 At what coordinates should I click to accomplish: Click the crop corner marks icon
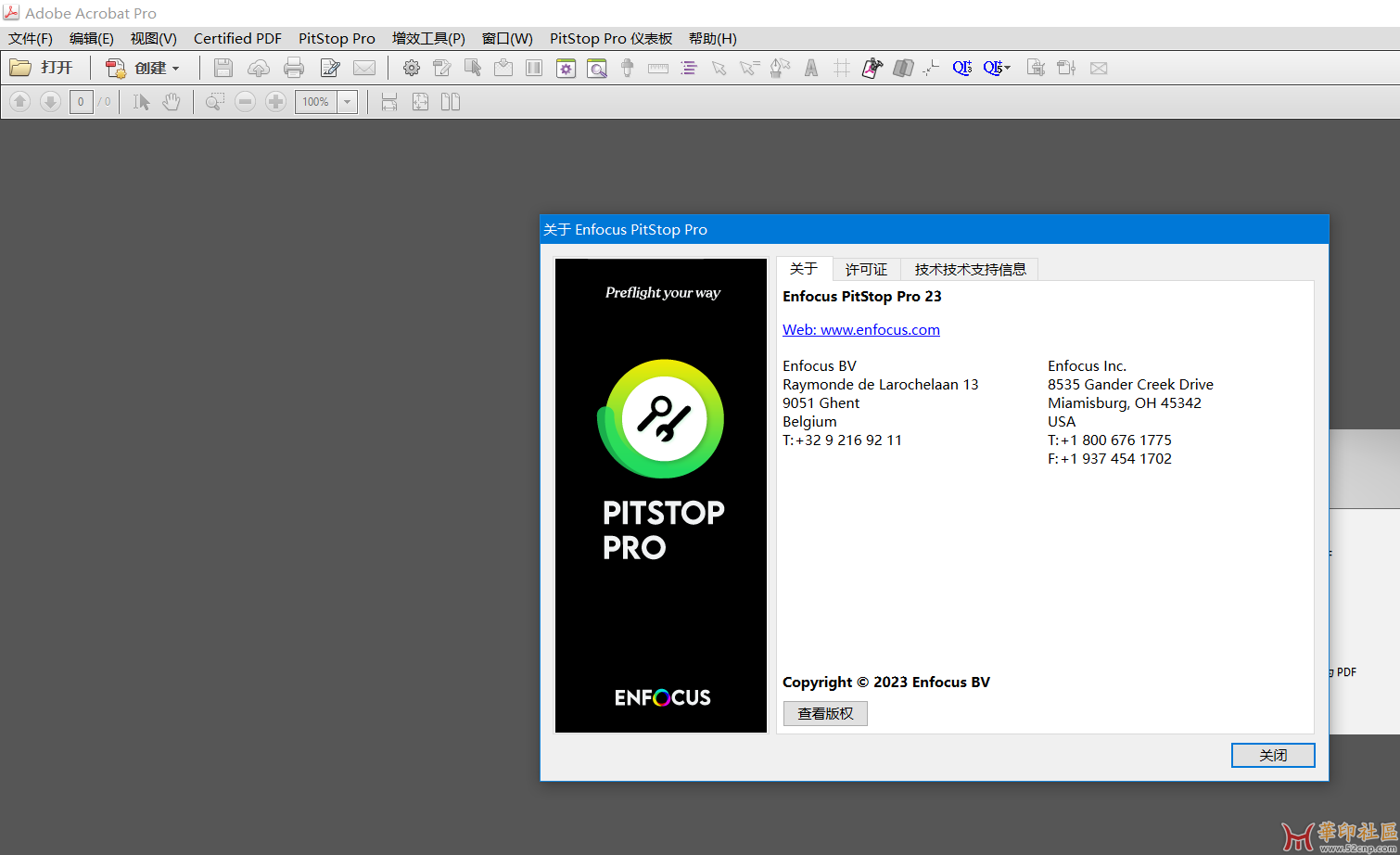pos(931,68)
